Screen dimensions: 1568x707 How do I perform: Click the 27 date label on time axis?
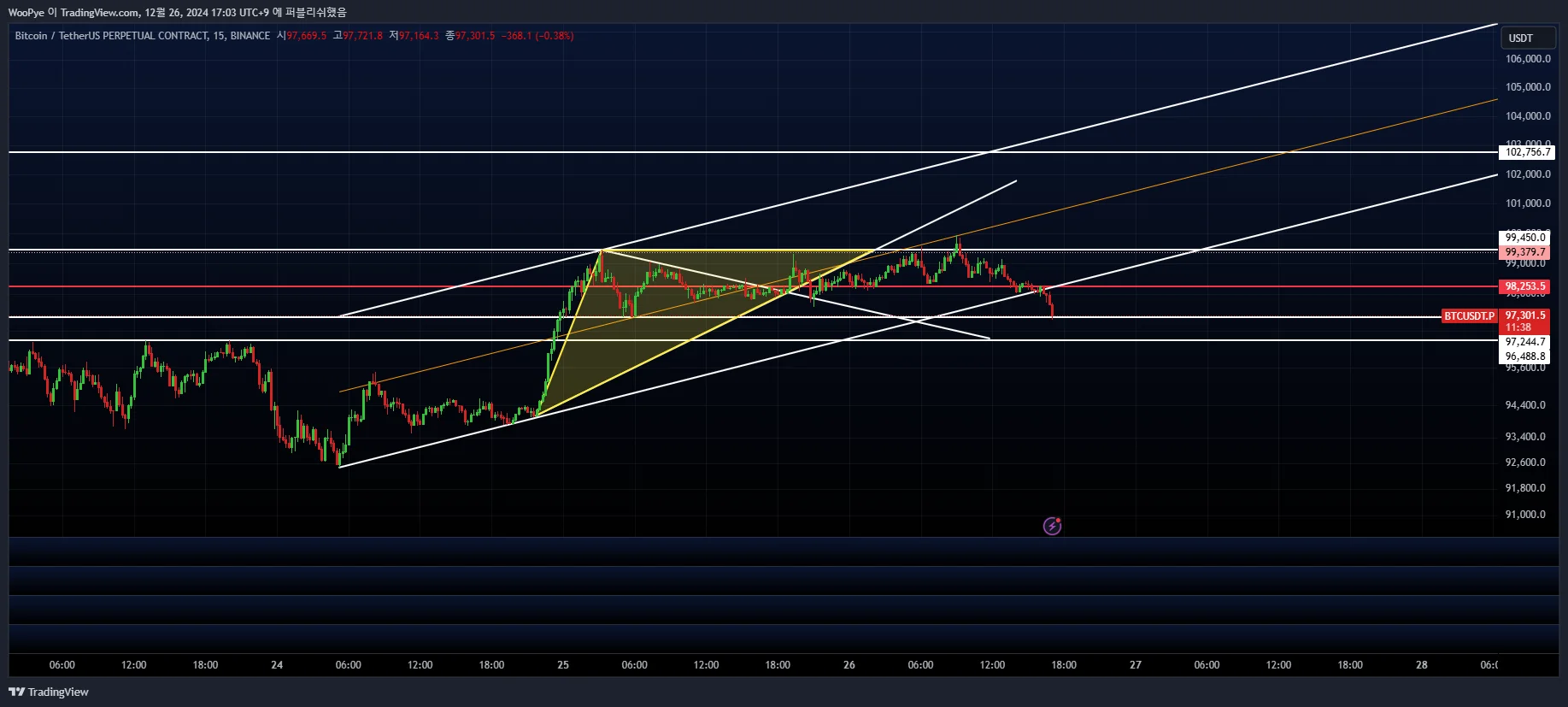[1135, 665]
